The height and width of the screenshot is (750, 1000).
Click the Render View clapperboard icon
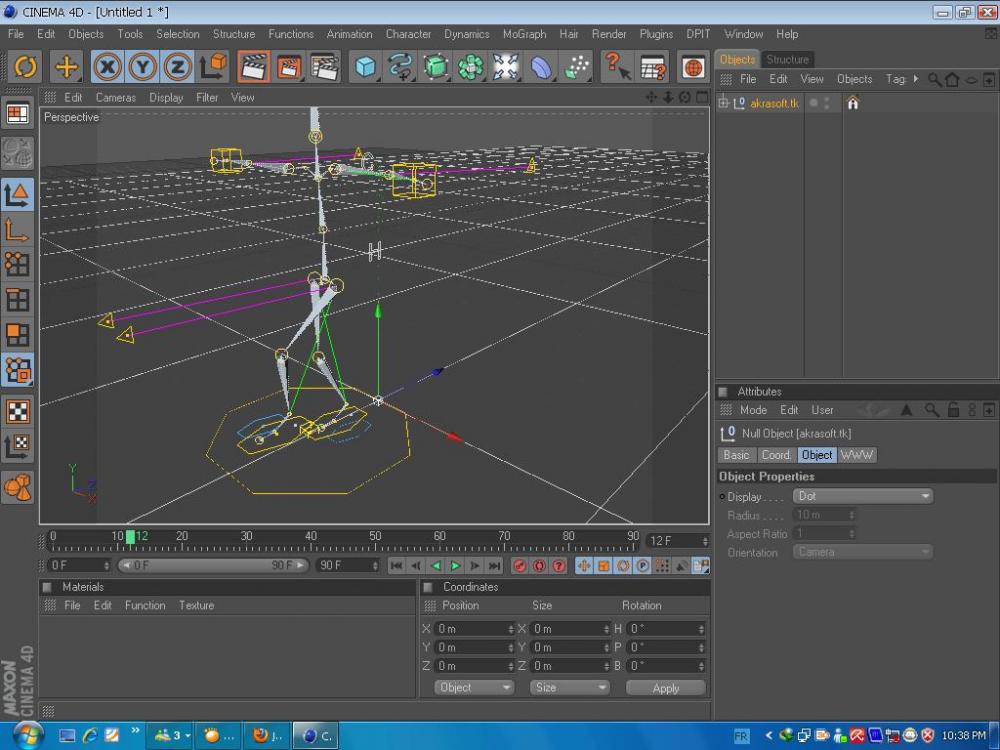253,67
